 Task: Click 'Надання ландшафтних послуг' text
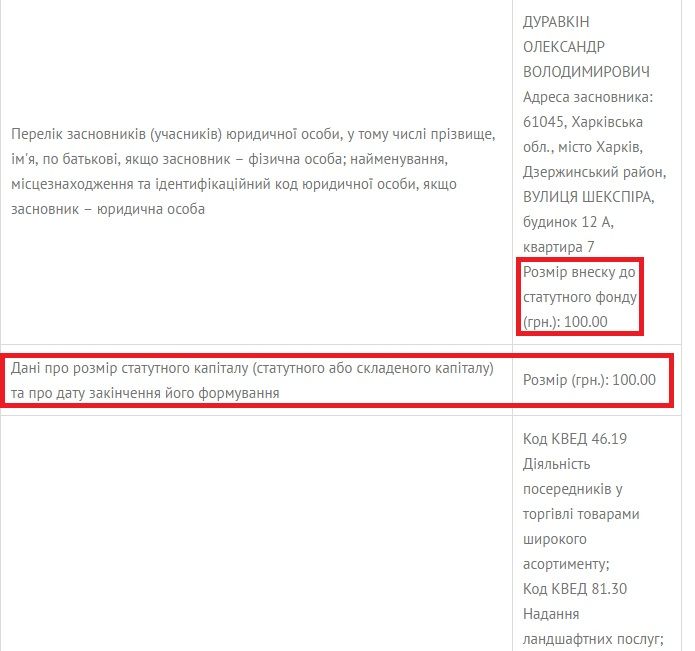click(593, 626)
